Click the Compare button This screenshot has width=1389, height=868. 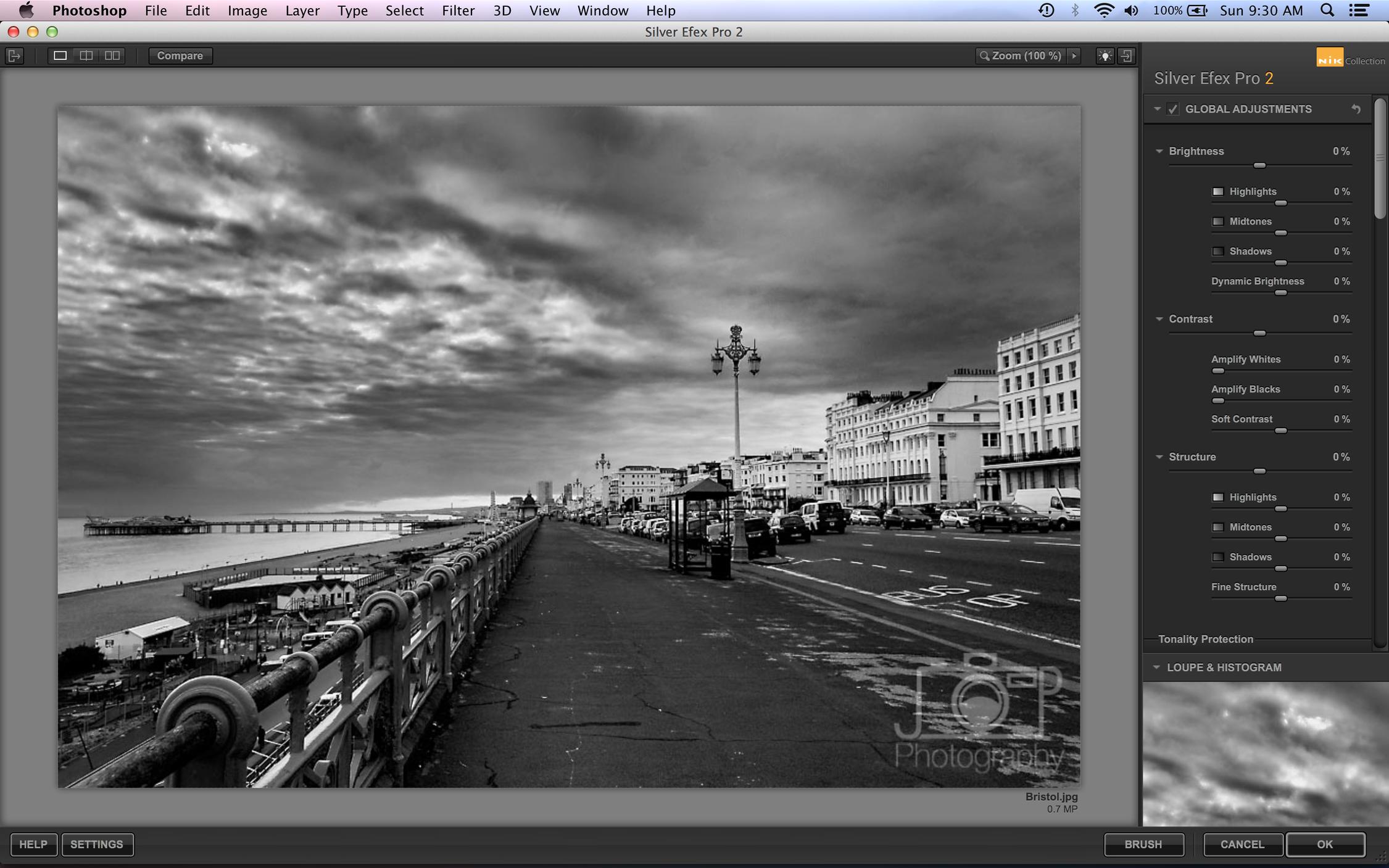tap(180, 56)
